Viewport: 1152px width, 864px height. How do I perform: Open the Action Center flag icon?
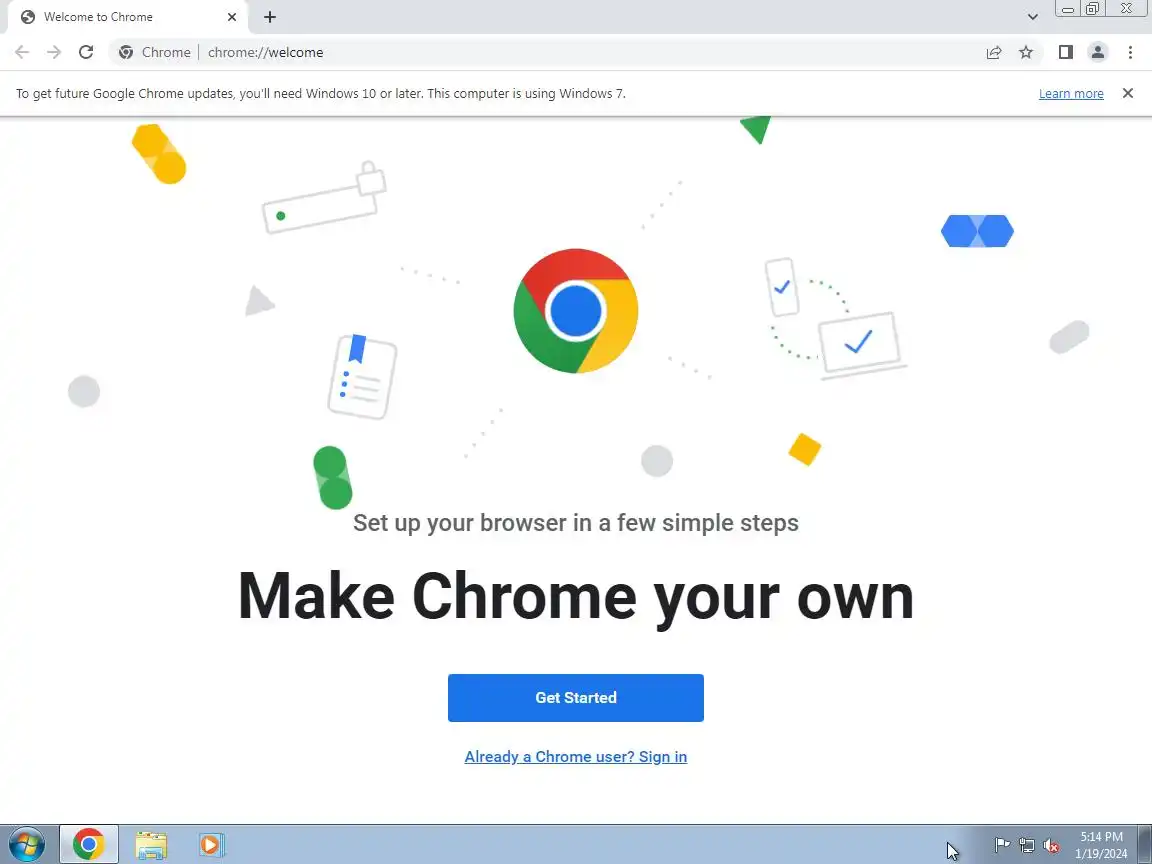coord(1002,846)
